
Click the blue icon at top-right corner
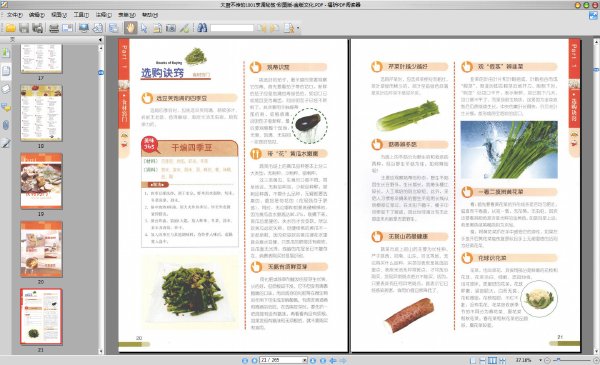click(x=593, y=16)
